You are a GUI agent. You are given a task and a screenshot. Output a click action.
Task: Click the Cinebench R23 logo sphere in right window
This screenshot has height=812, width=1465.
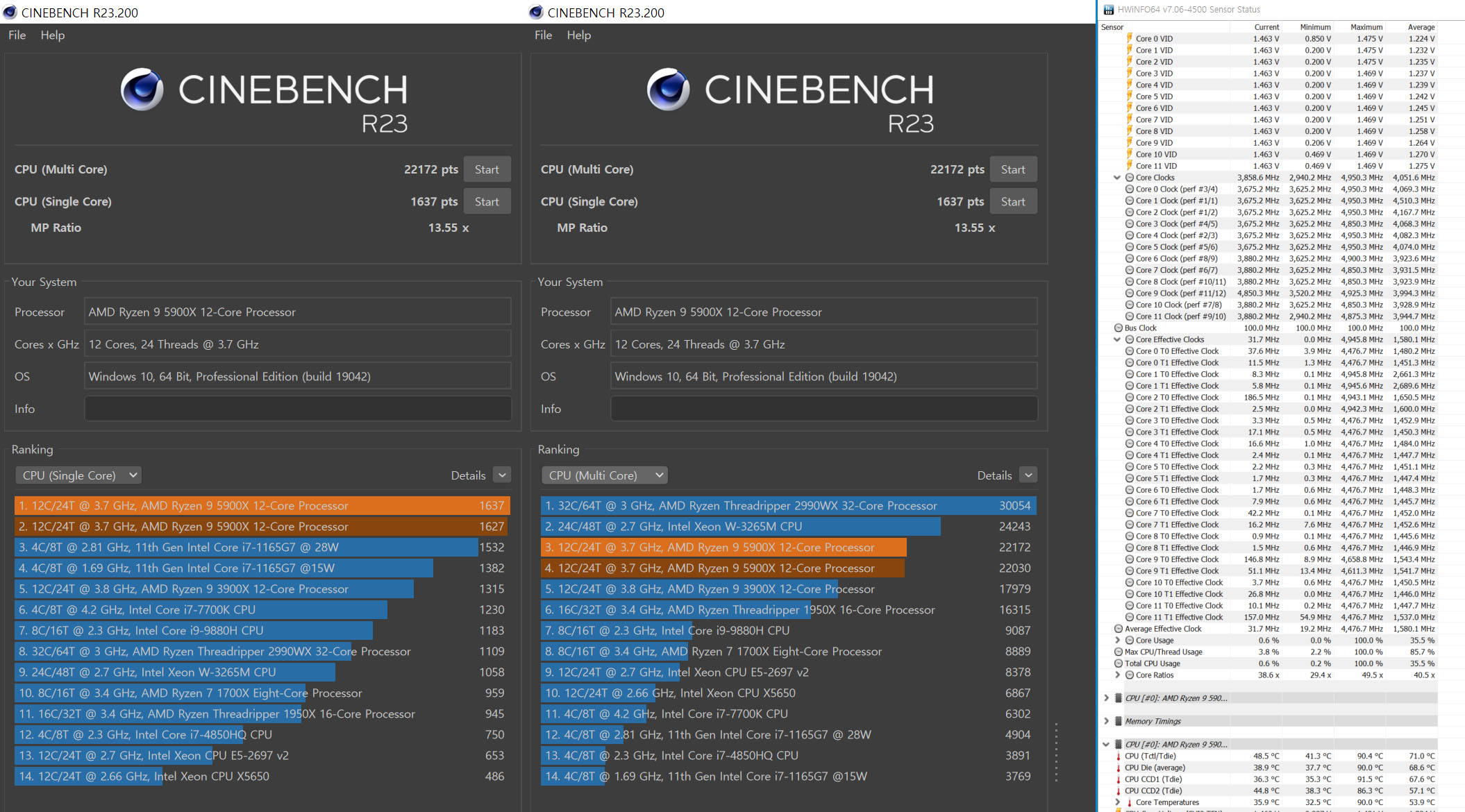pos(668,90)
